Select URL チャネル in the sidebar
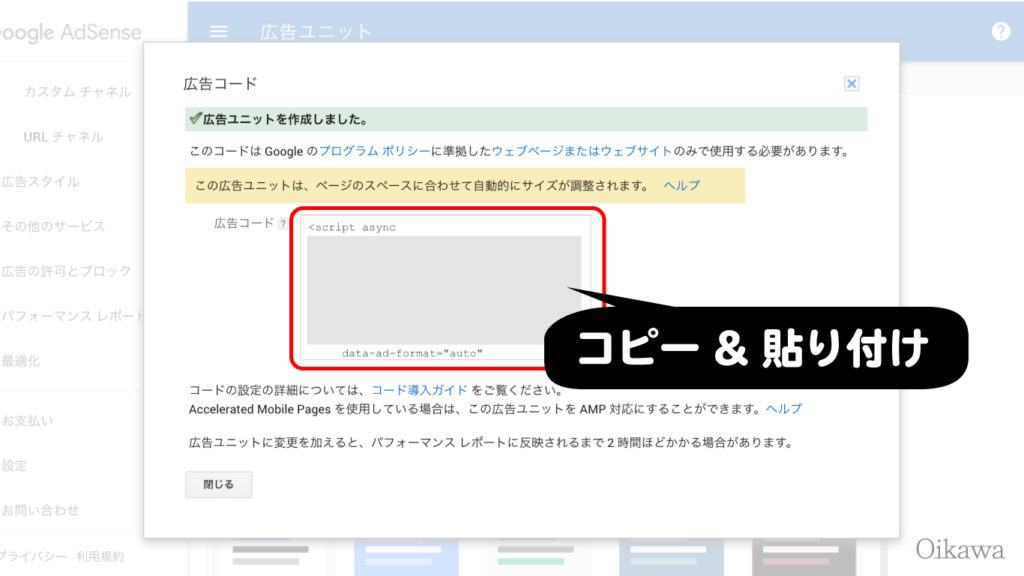The height and width of the screenshot is (576, 1024). (63, 137)
